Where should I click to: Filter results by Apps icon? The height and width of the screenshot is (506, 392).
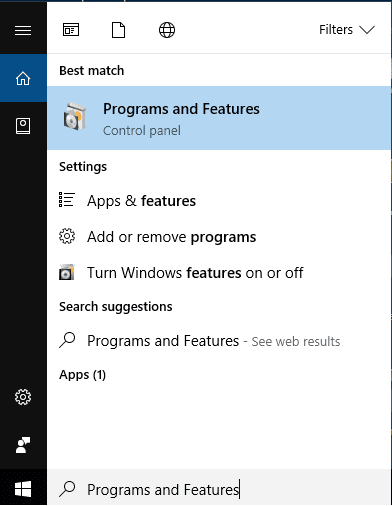[71, 30]
